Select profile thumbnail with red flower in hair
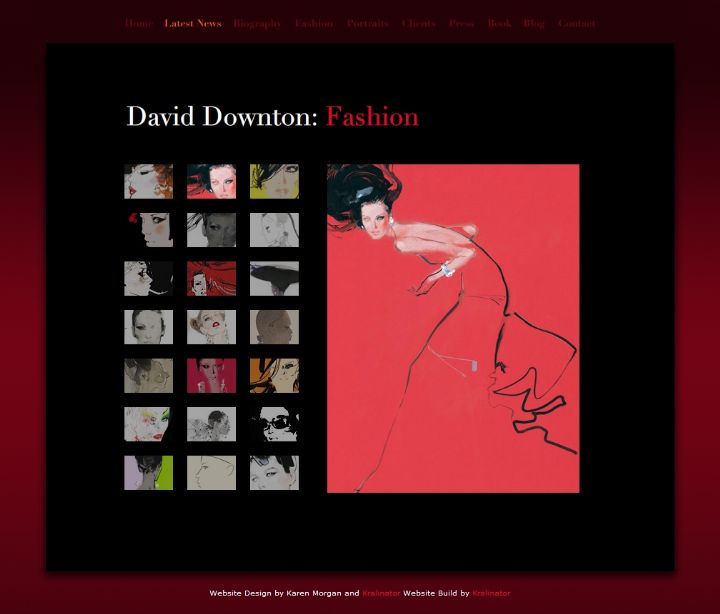The image size is (720, 614). [148, 230]
